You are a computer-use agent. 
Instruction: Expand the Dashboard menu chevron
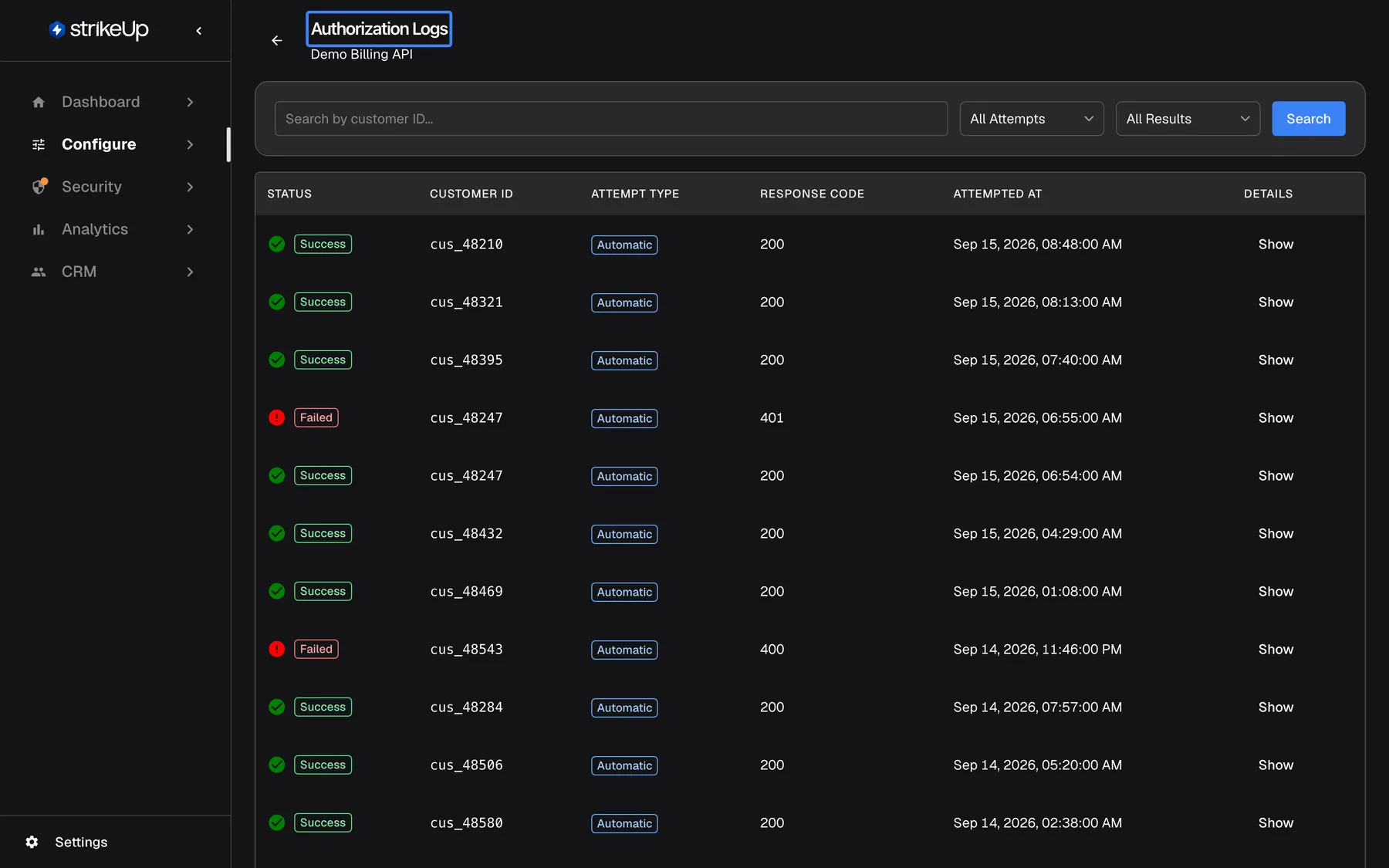[x=190, y=102]
